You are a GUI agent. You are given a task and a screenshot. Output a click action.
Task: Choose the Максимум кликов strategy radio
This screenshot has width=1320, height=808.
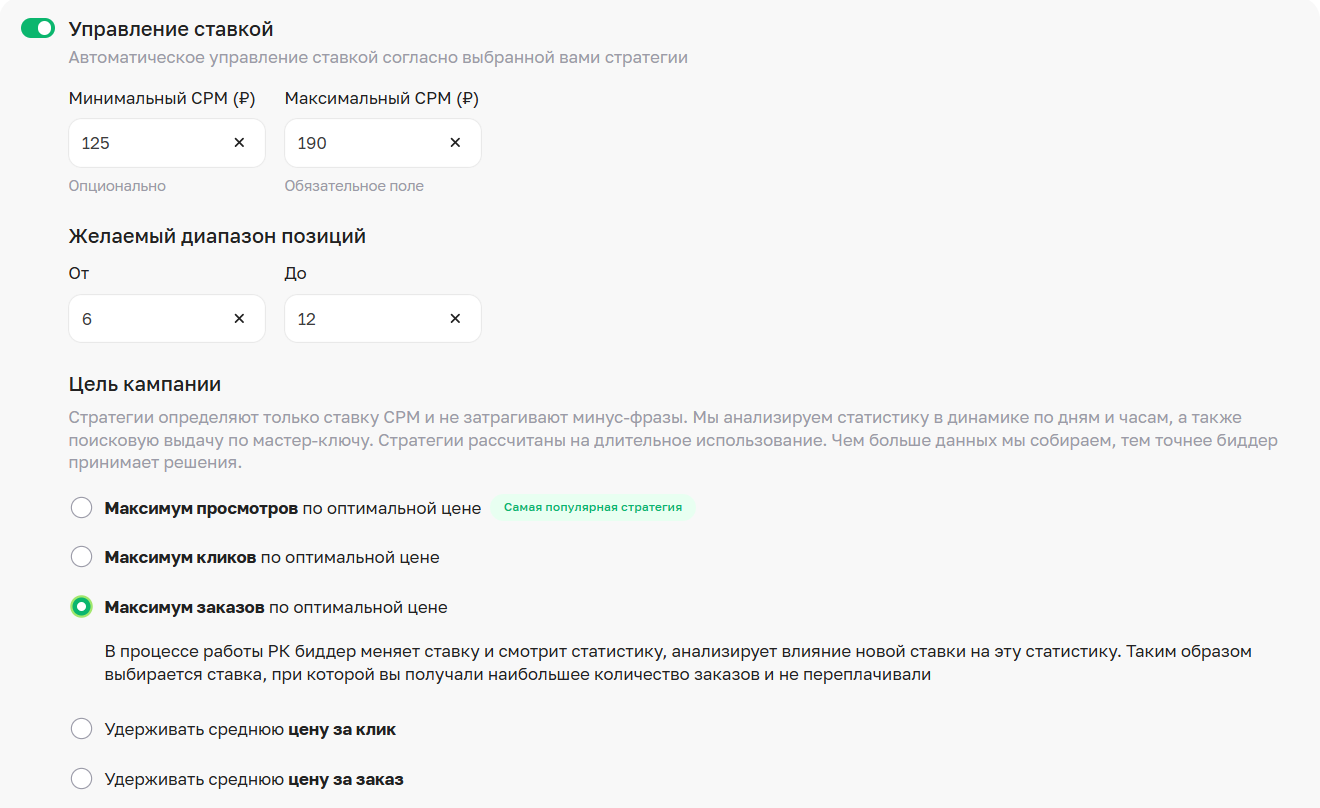point(81,557)
